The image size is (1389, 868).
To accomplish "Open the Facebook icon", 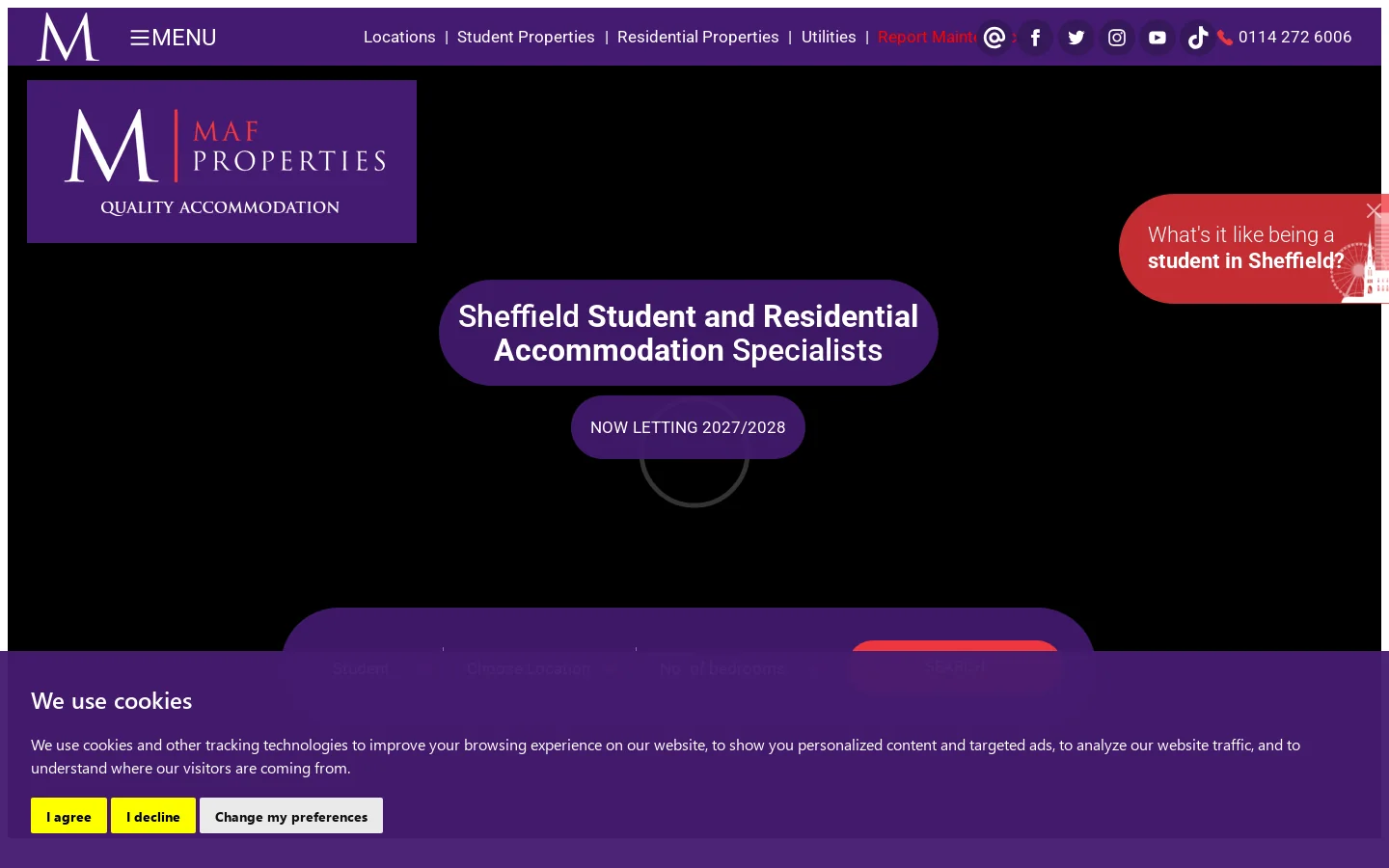I will tap(1035, 38).
